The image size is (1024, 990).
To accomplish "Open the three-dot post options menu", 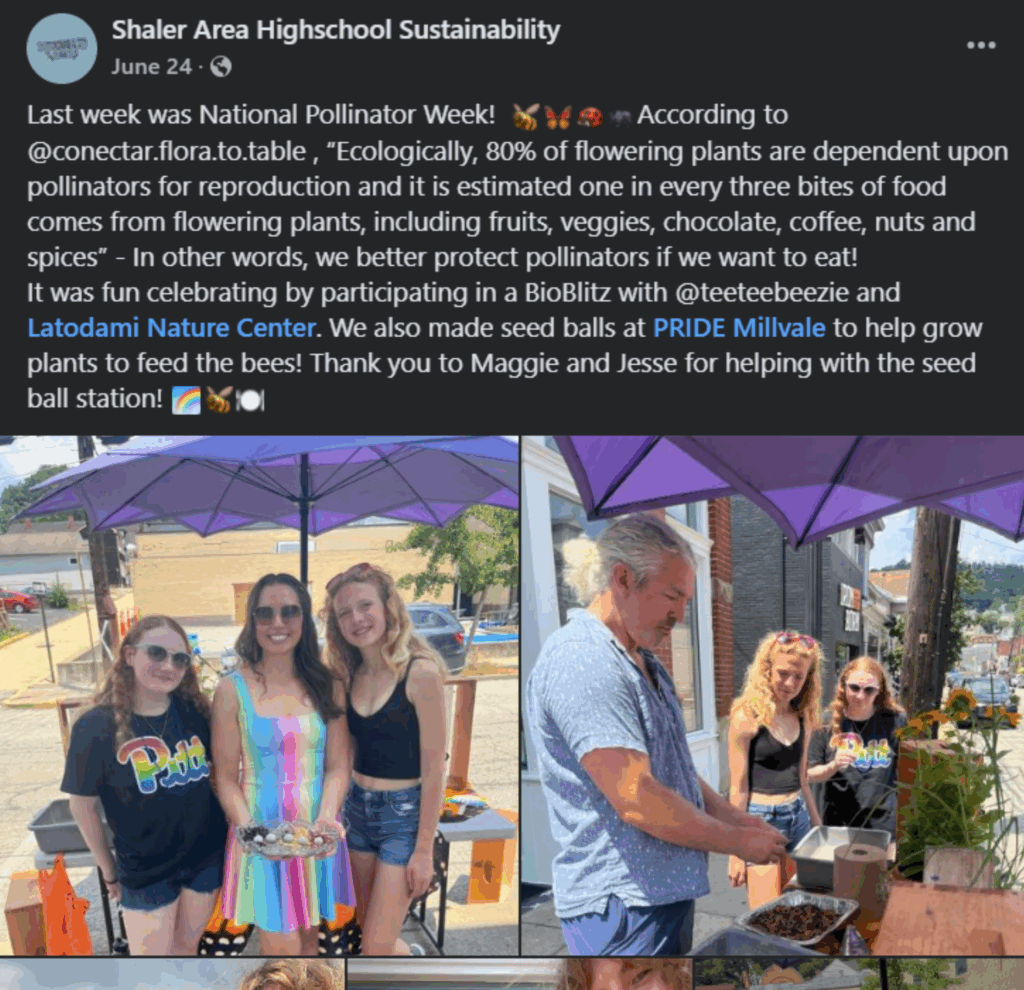I will [981, 45].
